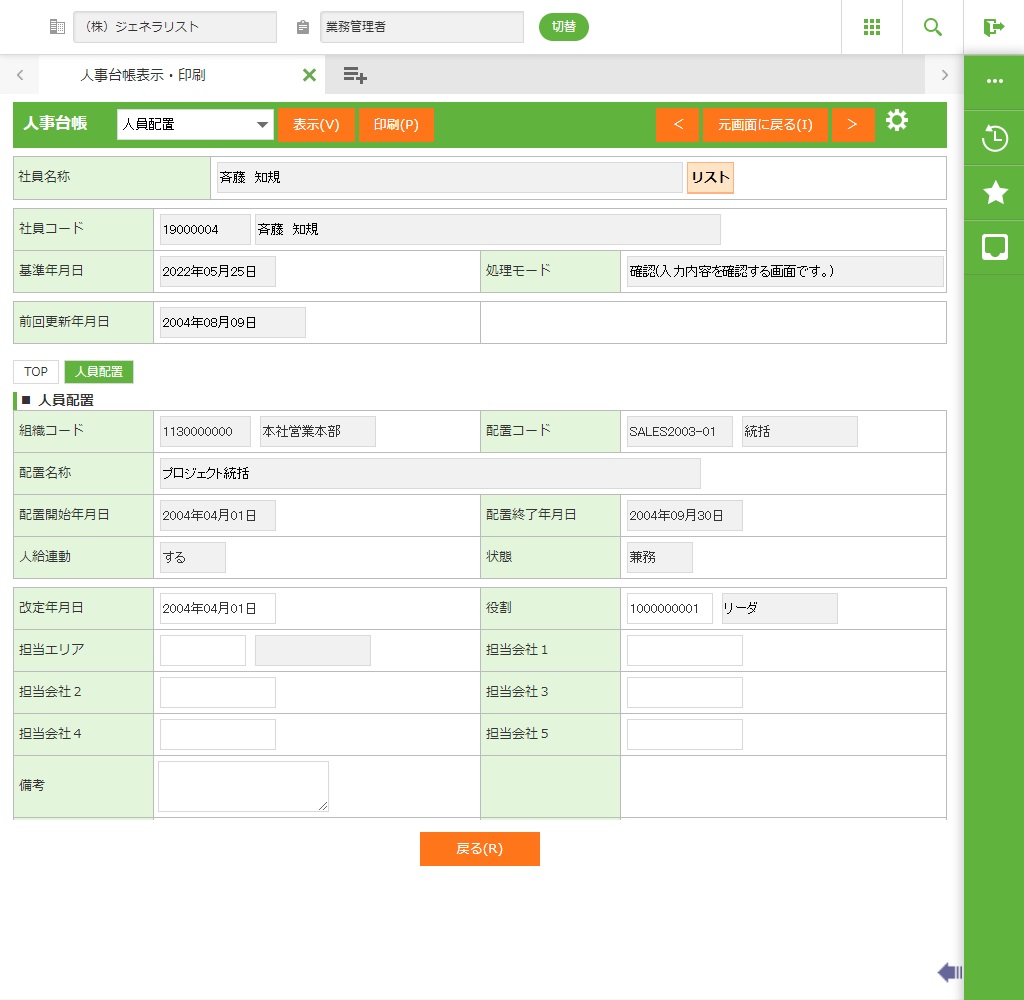The width and height of the screenshot is (1024, 1000).
Task: Click the collapse sidebar arrow icon
Action: coord(949,972)
